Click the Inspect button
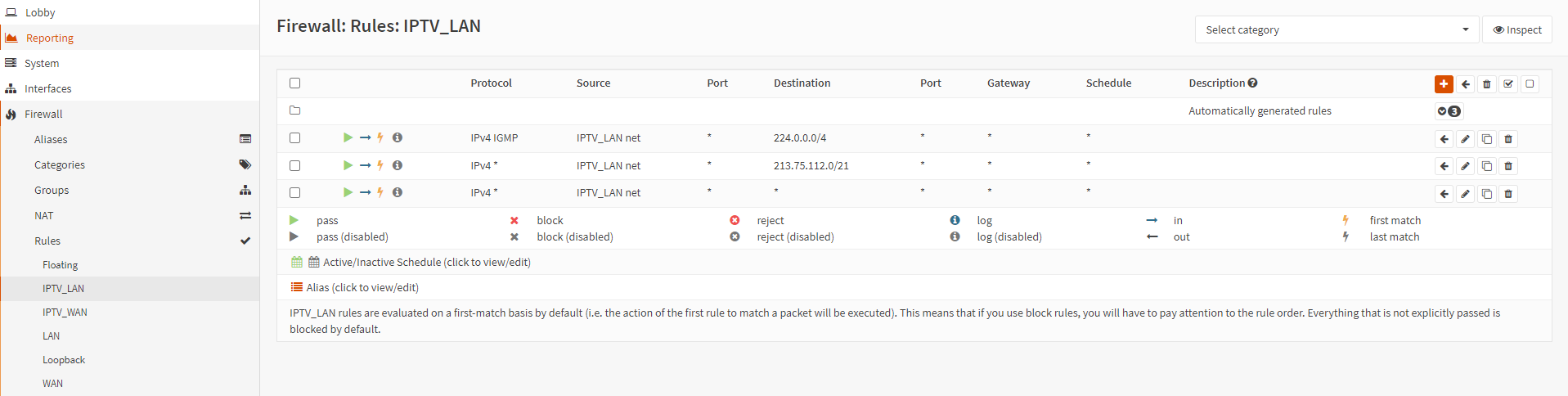Image resolution: width=1568 pixels, height=396 pixels. (1516, 29)
